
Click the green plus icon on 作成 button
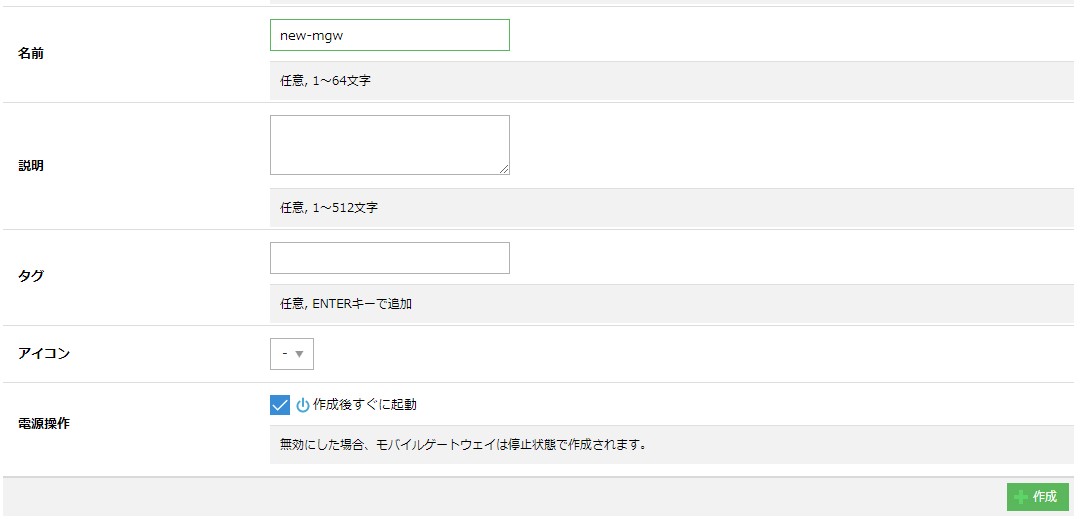(x=1020, y=497)
